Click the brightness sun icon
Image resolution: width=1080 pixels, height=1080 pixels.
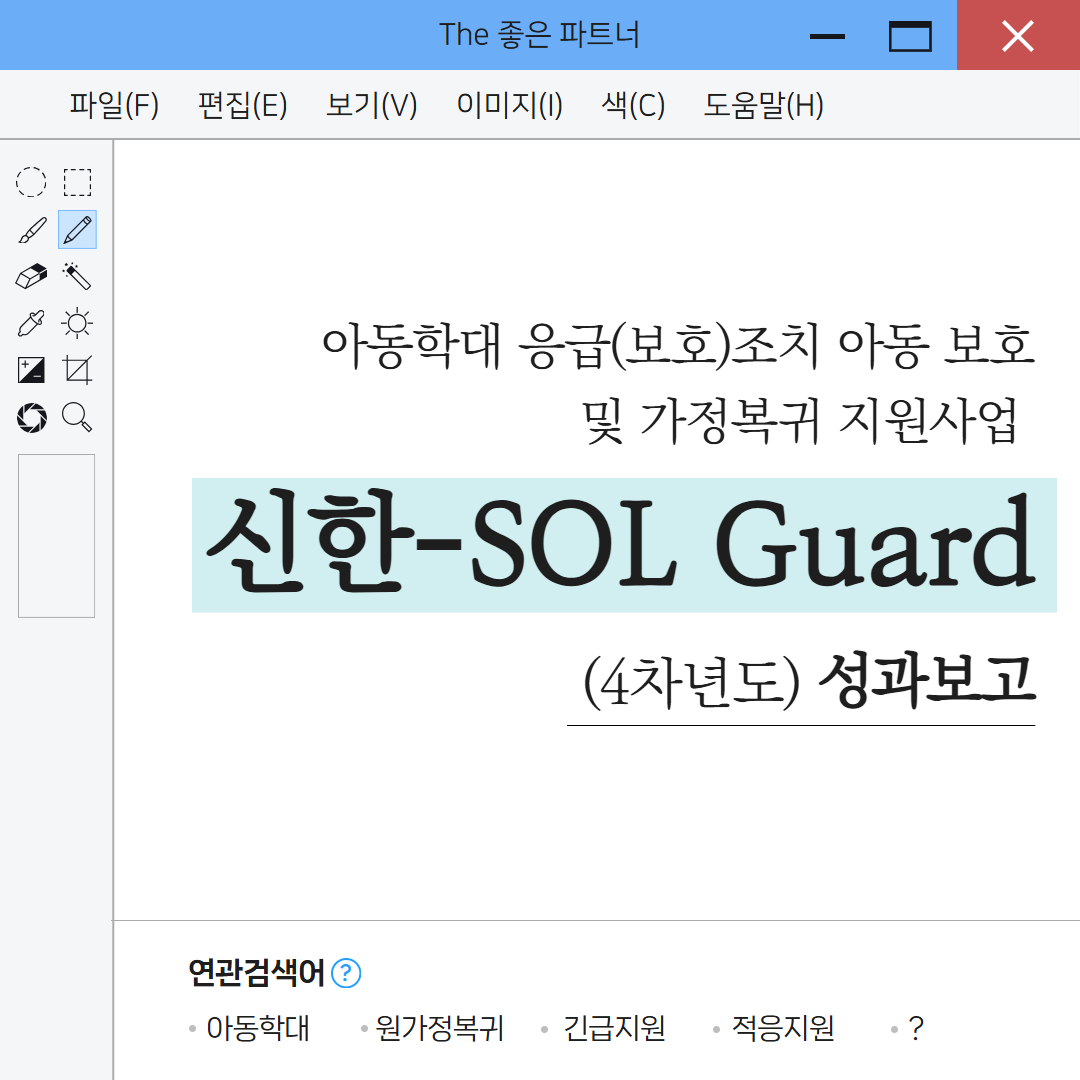tap(76, 323)
